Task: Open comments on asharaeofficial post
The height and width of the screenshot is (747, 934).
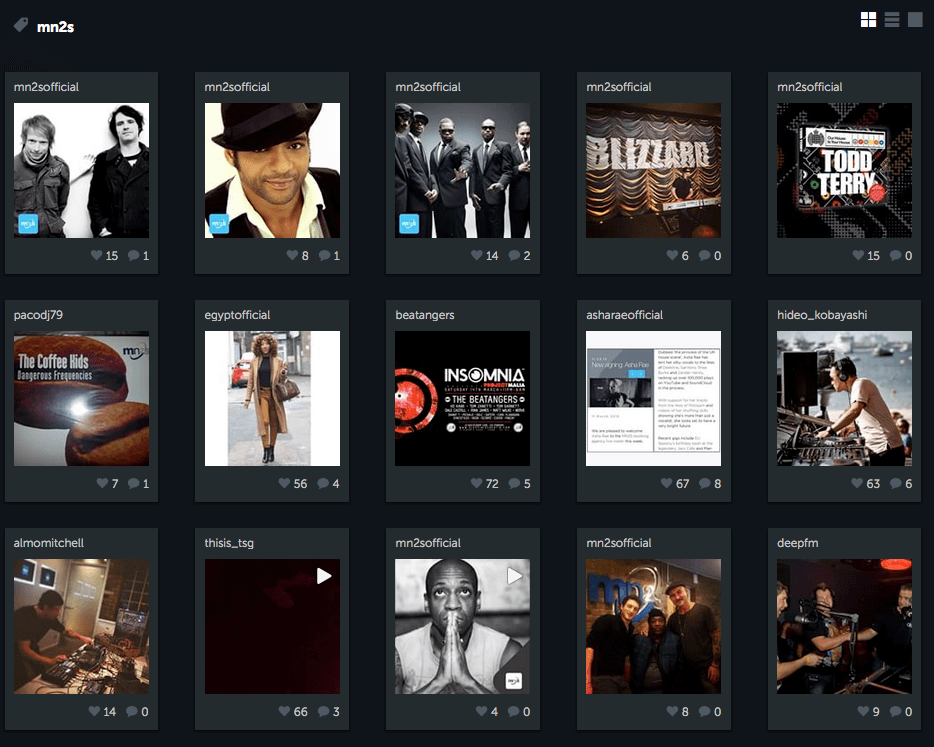Action: 705,484
